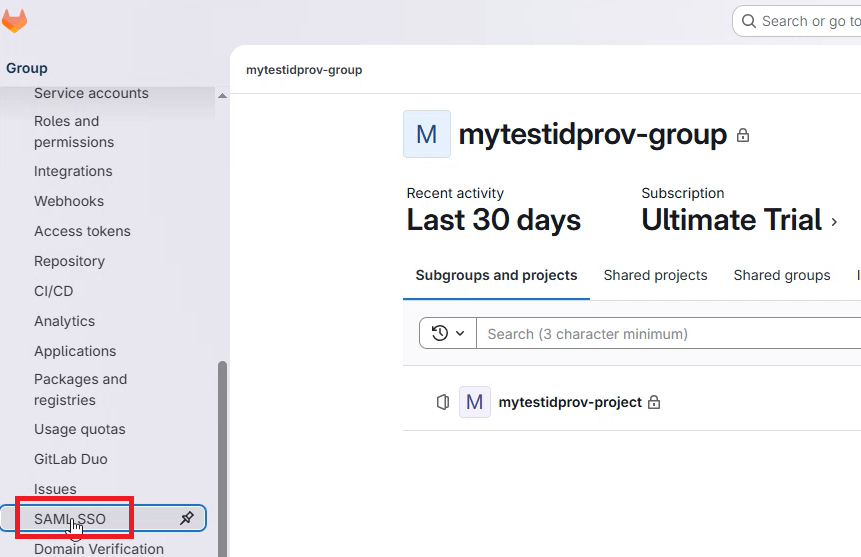The height and width of the screenshot is (557, 861).
Task: Open GitLab Duo settings
Action: click(x=71, y=459)
